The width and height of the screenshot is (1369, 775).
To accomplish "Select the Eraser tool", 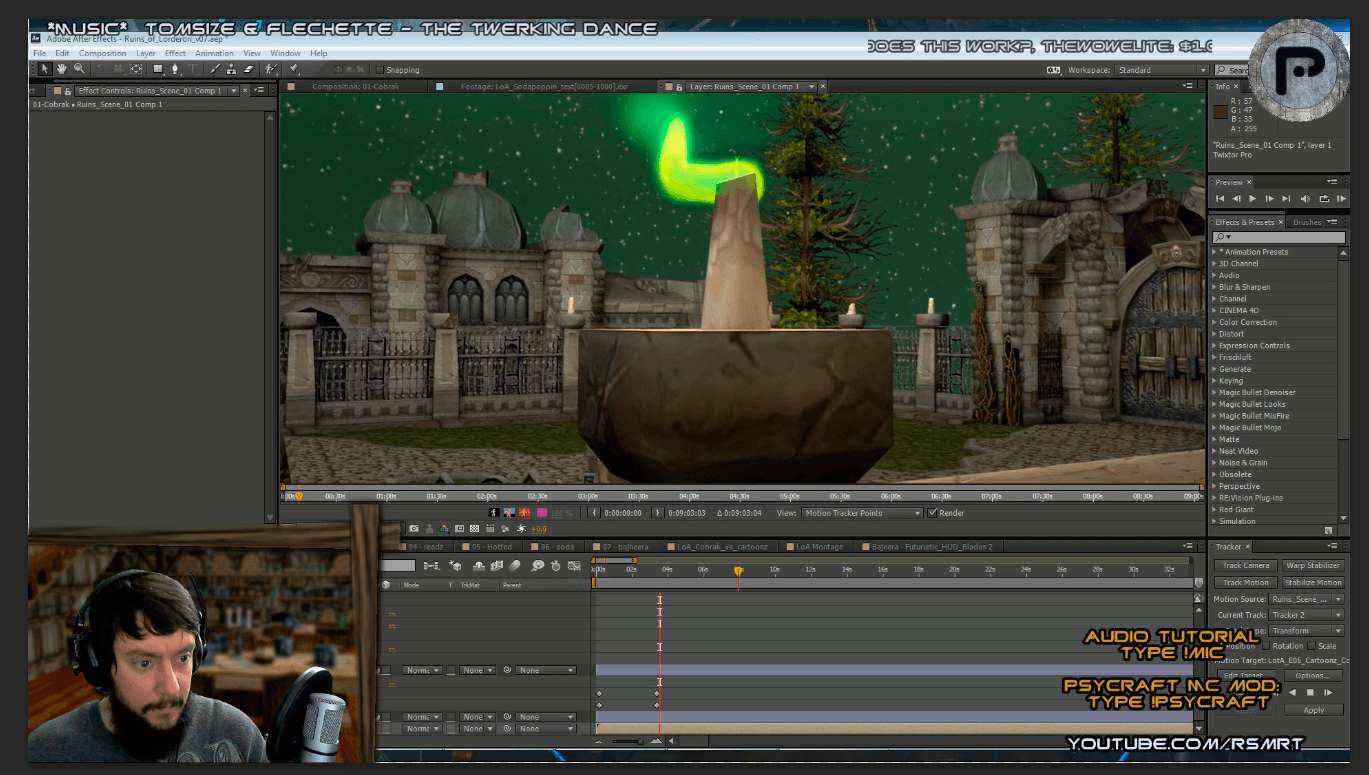I will (249, 69).
